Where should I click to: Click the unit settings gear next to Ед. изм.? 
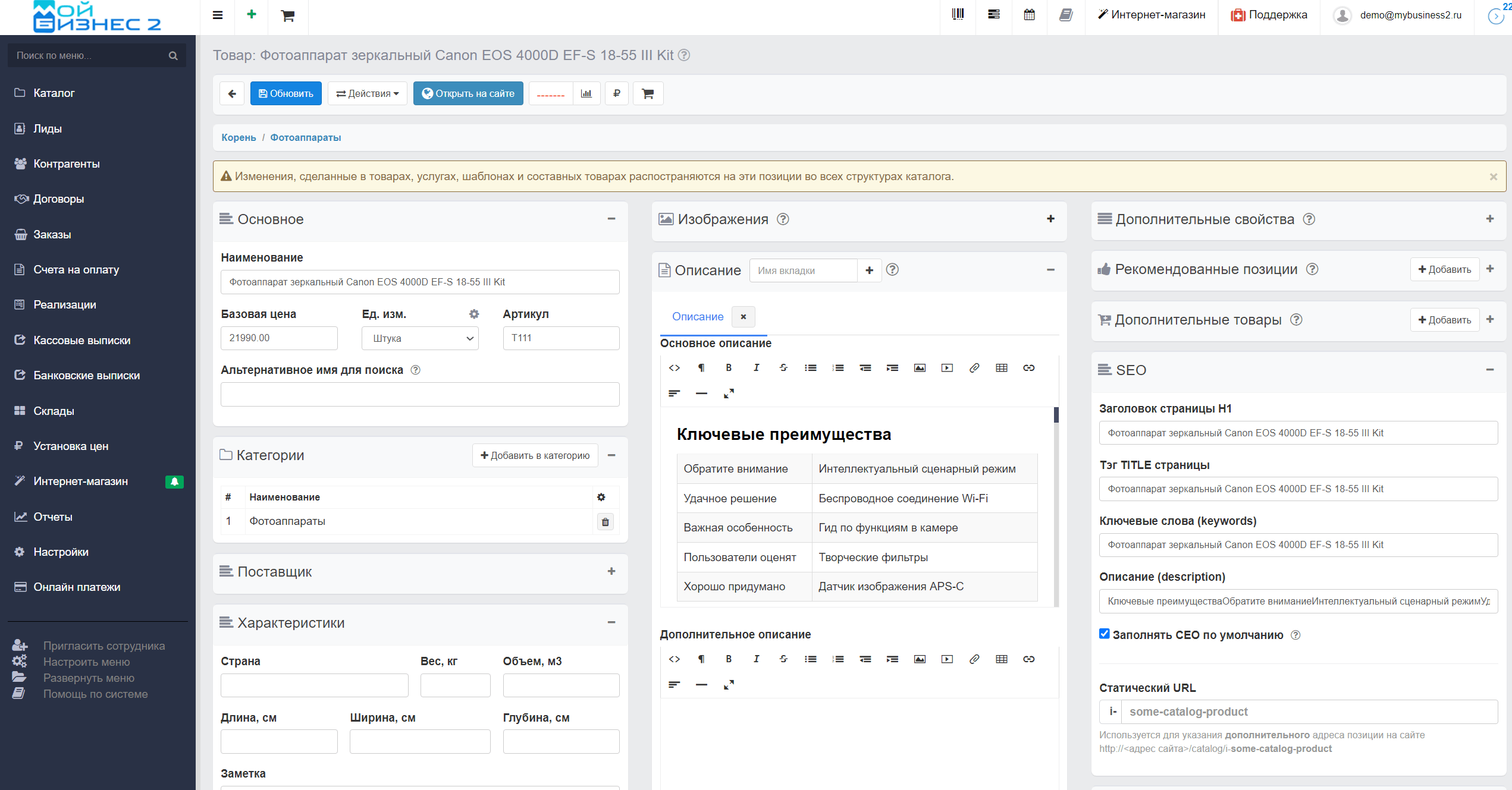click(473, 314)
